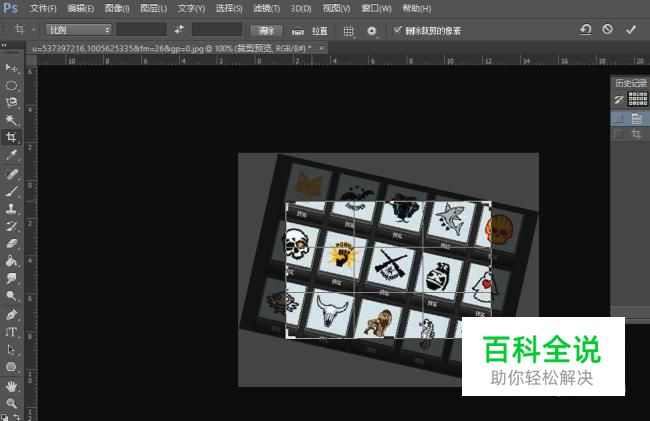Image resolution: width=650 pixels, height=421 pixels.
Task: Expand the collapsed toolbox double arrow
Action: click(4, 45)
